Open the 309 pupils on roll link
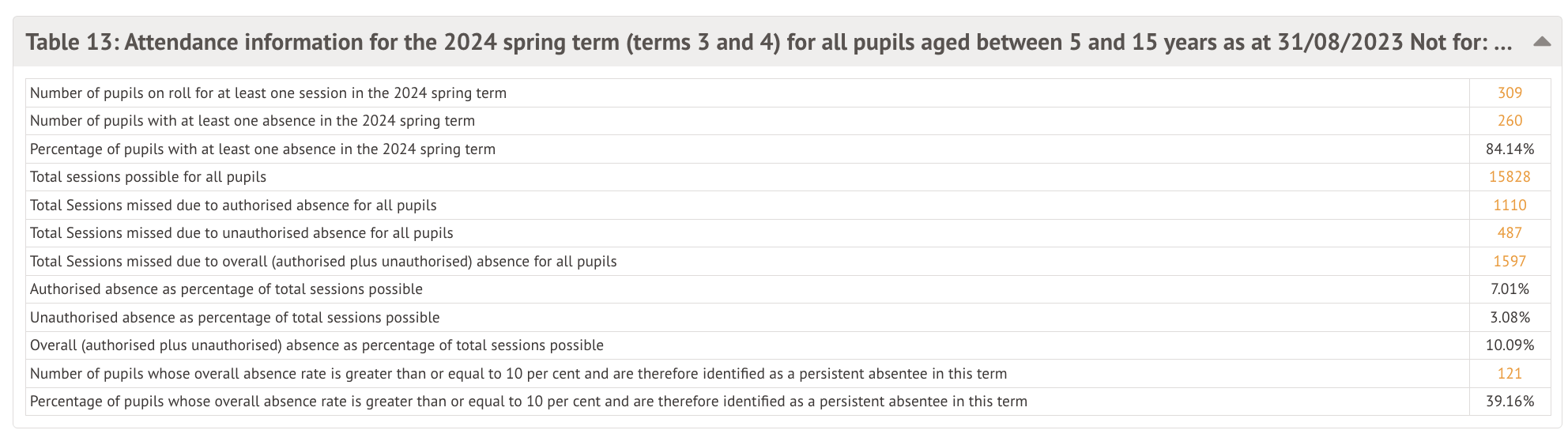The width and height of the screenshot is (1568, 430). pyautogui.click(x=1510, y=93)
